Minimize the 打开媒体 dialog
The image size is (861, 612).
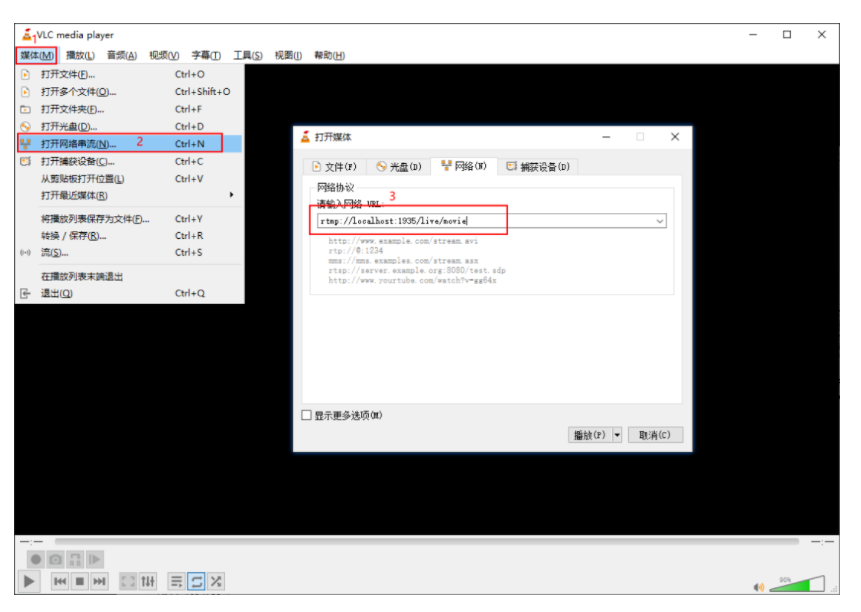coord(606,137)
